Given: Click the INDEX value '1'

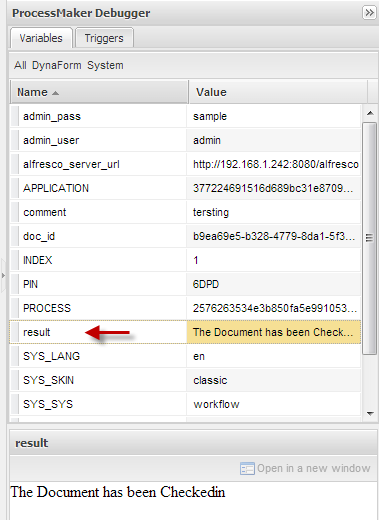Looking at the screenshot, I should (x=196, y=260).
